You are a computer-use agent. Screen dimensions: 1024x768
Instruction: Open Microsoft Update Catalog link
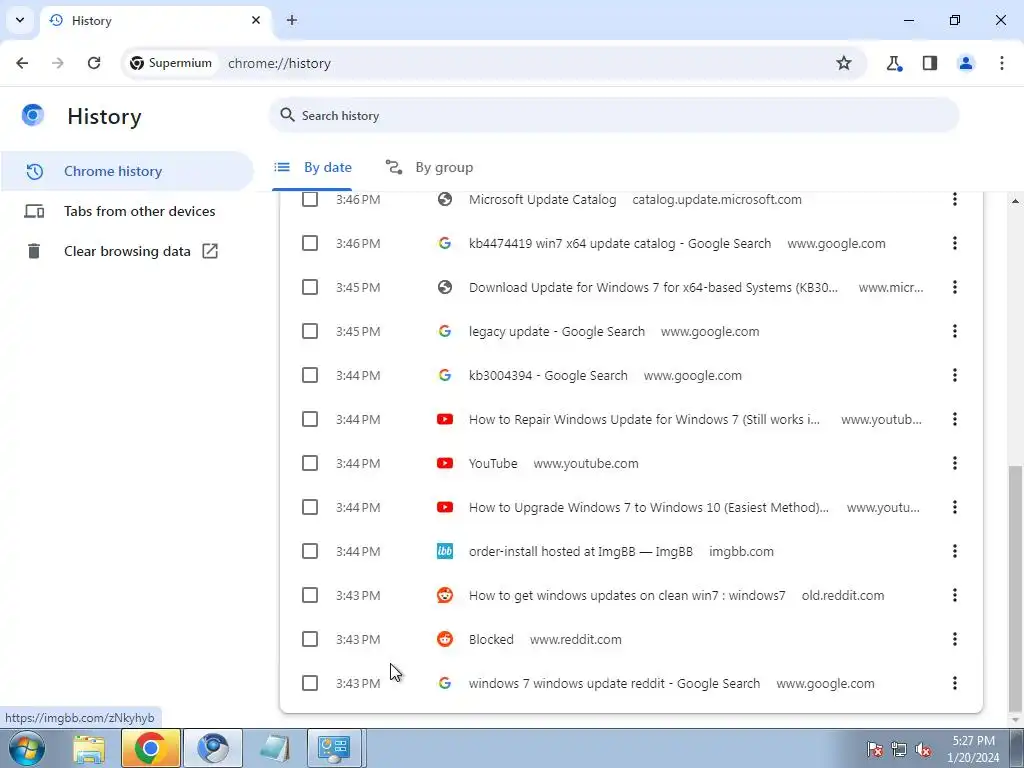[x=542, y=199]
